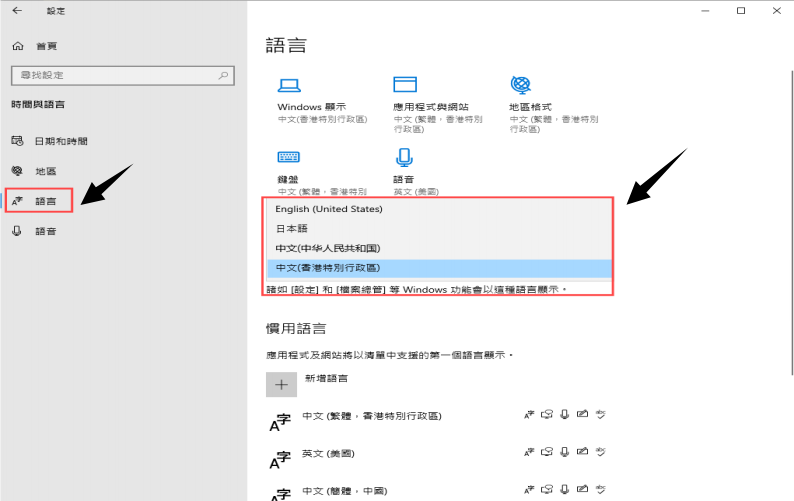This screenshot has height=501, width=794.
Task: Select 英文 (美國) in preferred languages
Action: 328,453
